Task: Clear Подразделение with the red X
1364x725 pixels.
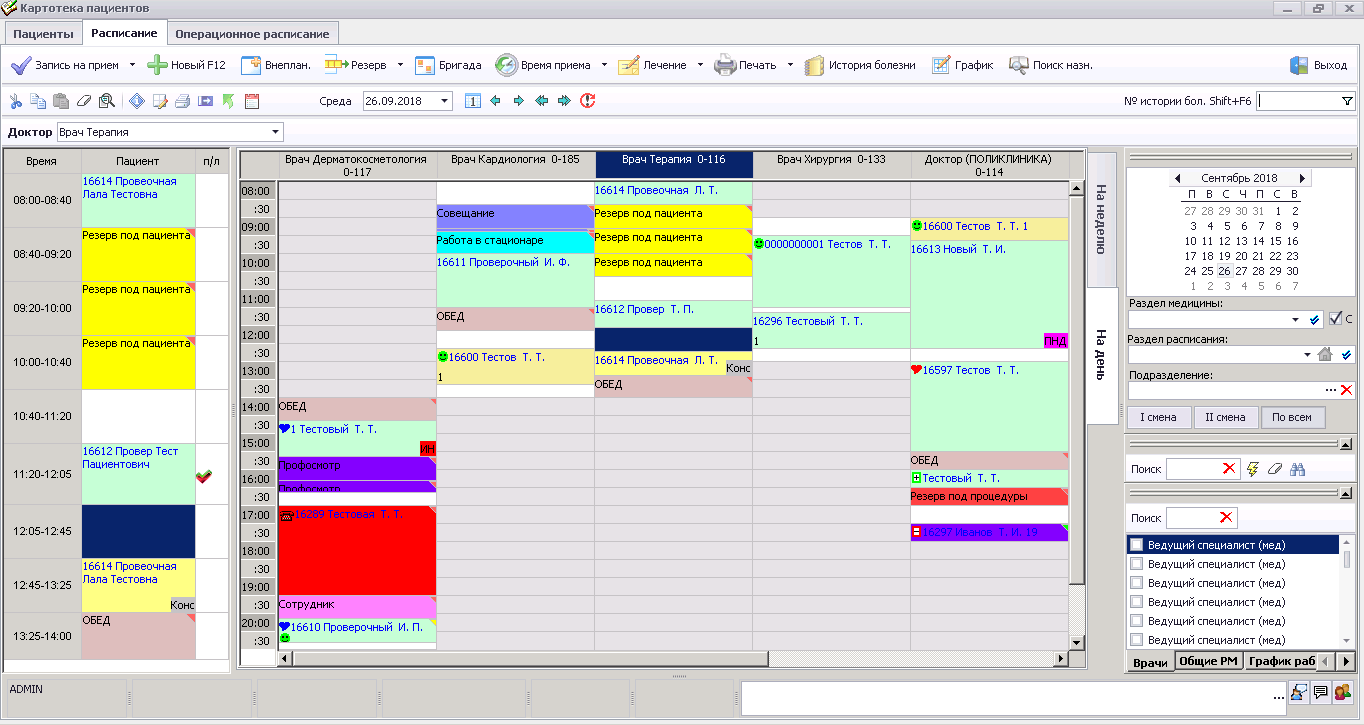Action: (x=1346, y=389)
